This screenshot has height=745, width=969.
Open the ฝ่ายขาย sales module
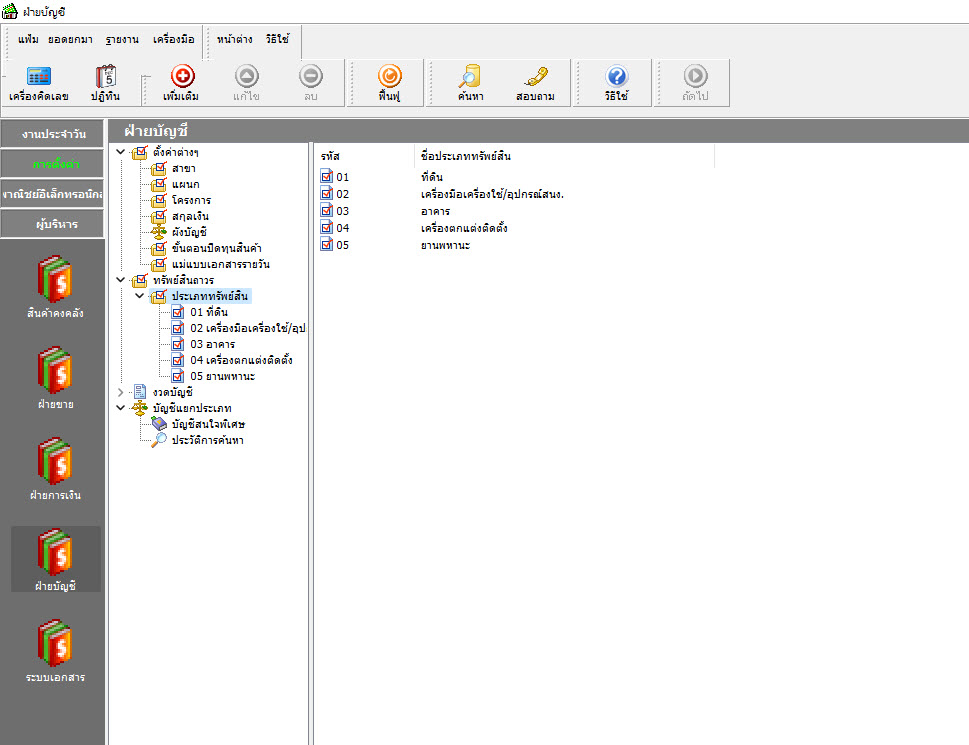[55, 378]
